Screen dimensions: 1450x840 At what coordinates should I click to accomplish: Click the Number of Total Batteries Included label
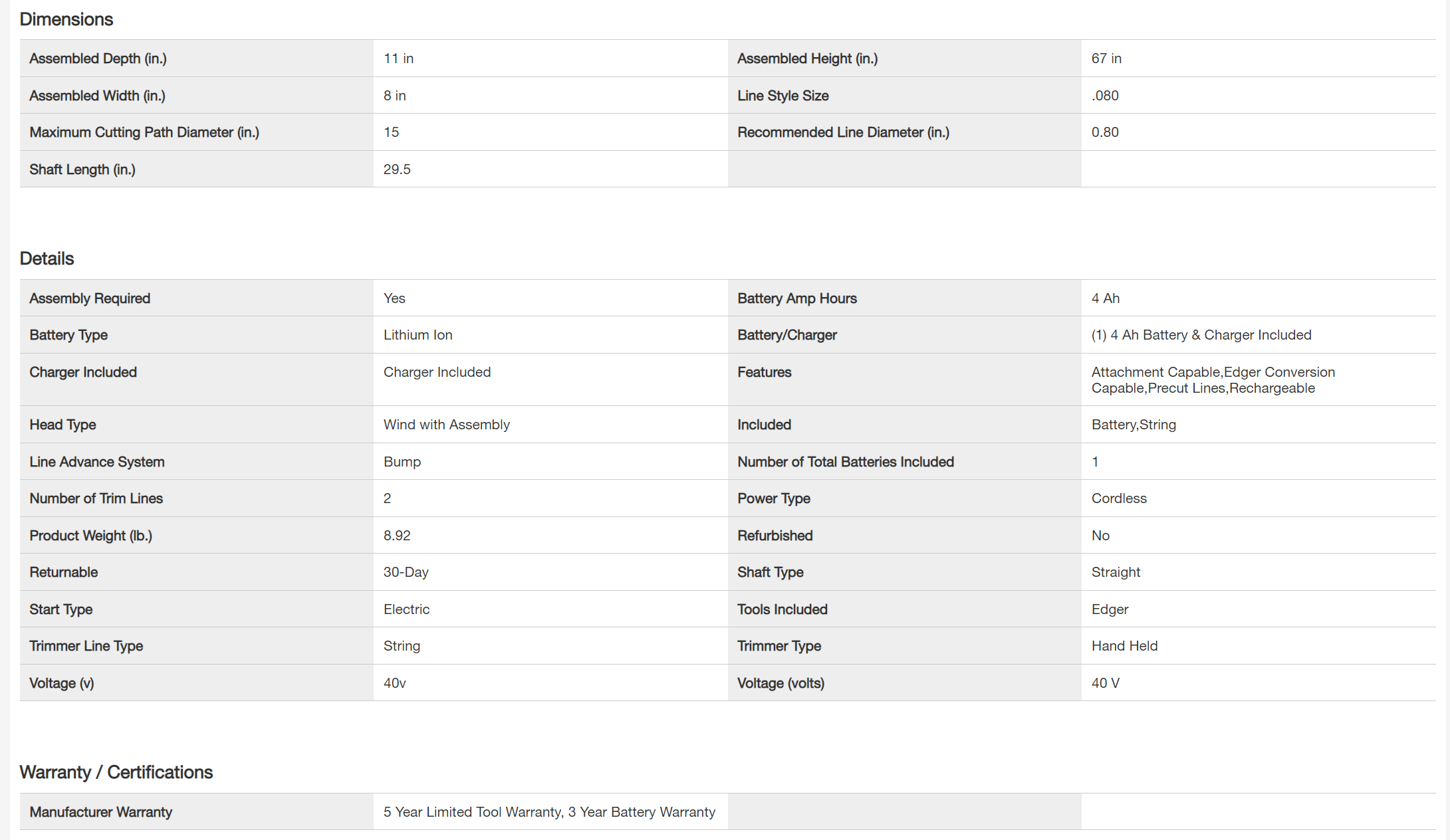[x=845, y=462]
